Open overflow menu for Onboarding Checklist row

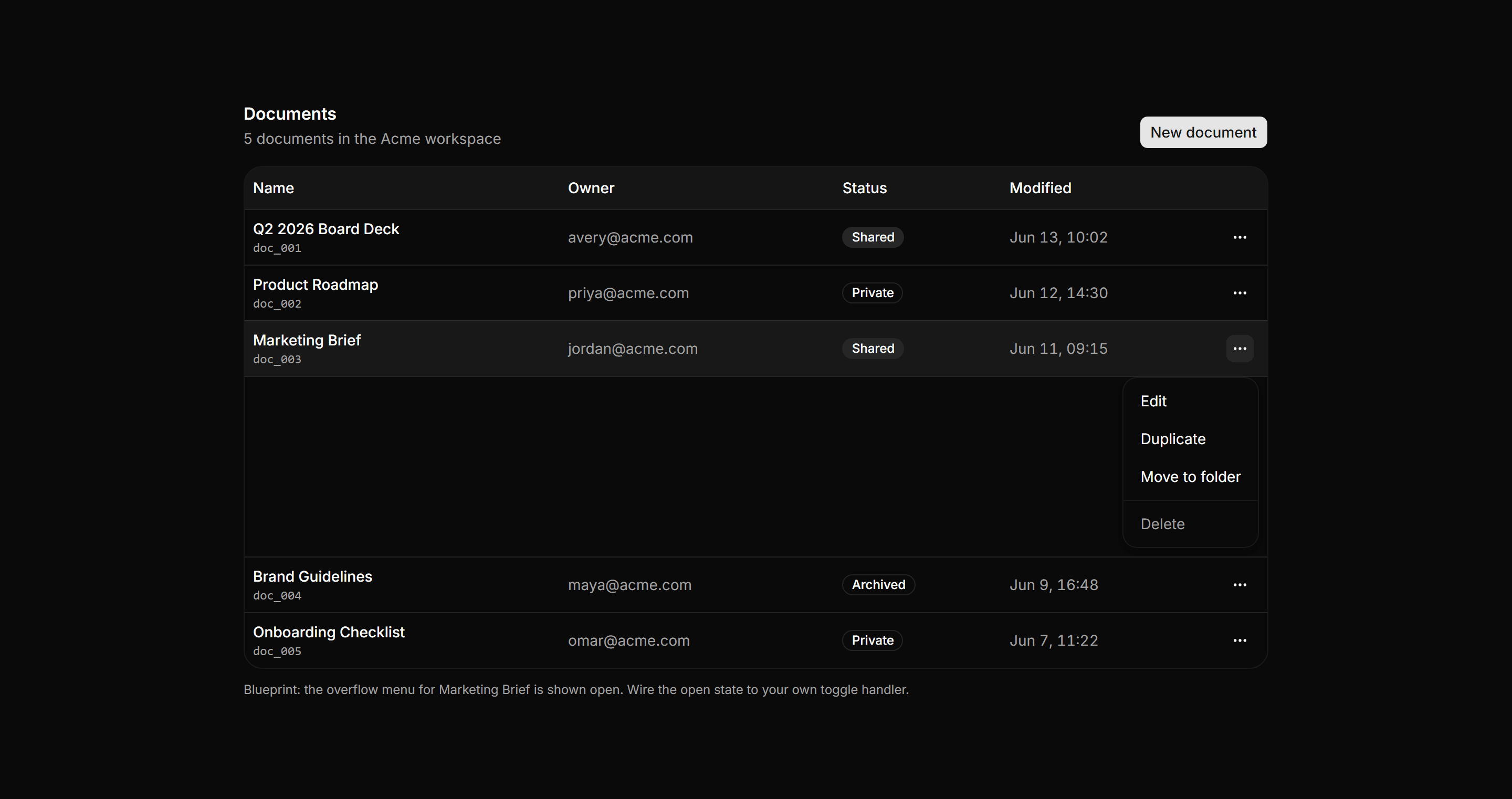click(1240, 640)
